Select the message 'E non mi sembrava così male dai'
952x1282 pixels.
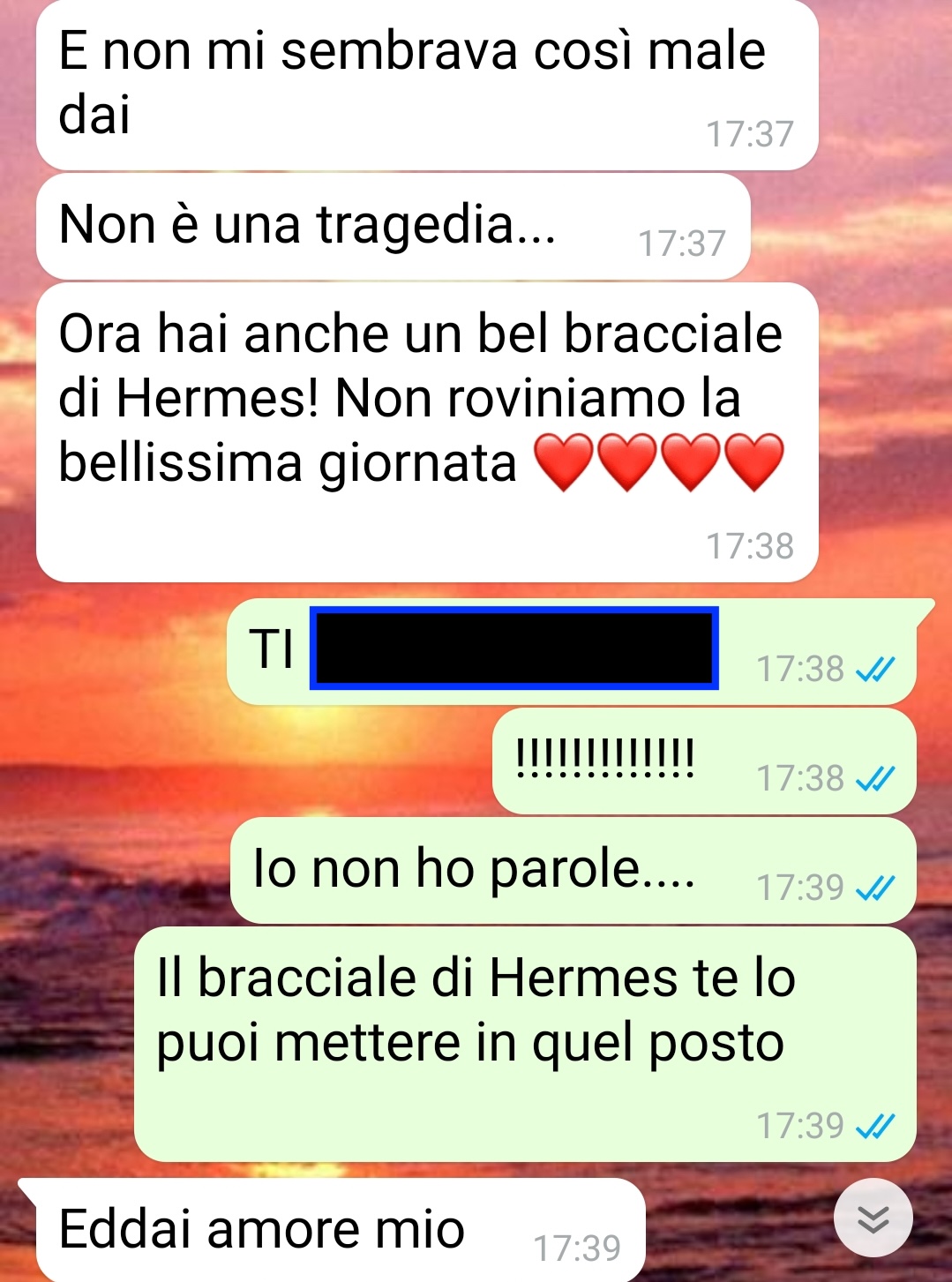click(x=427, y=85)
